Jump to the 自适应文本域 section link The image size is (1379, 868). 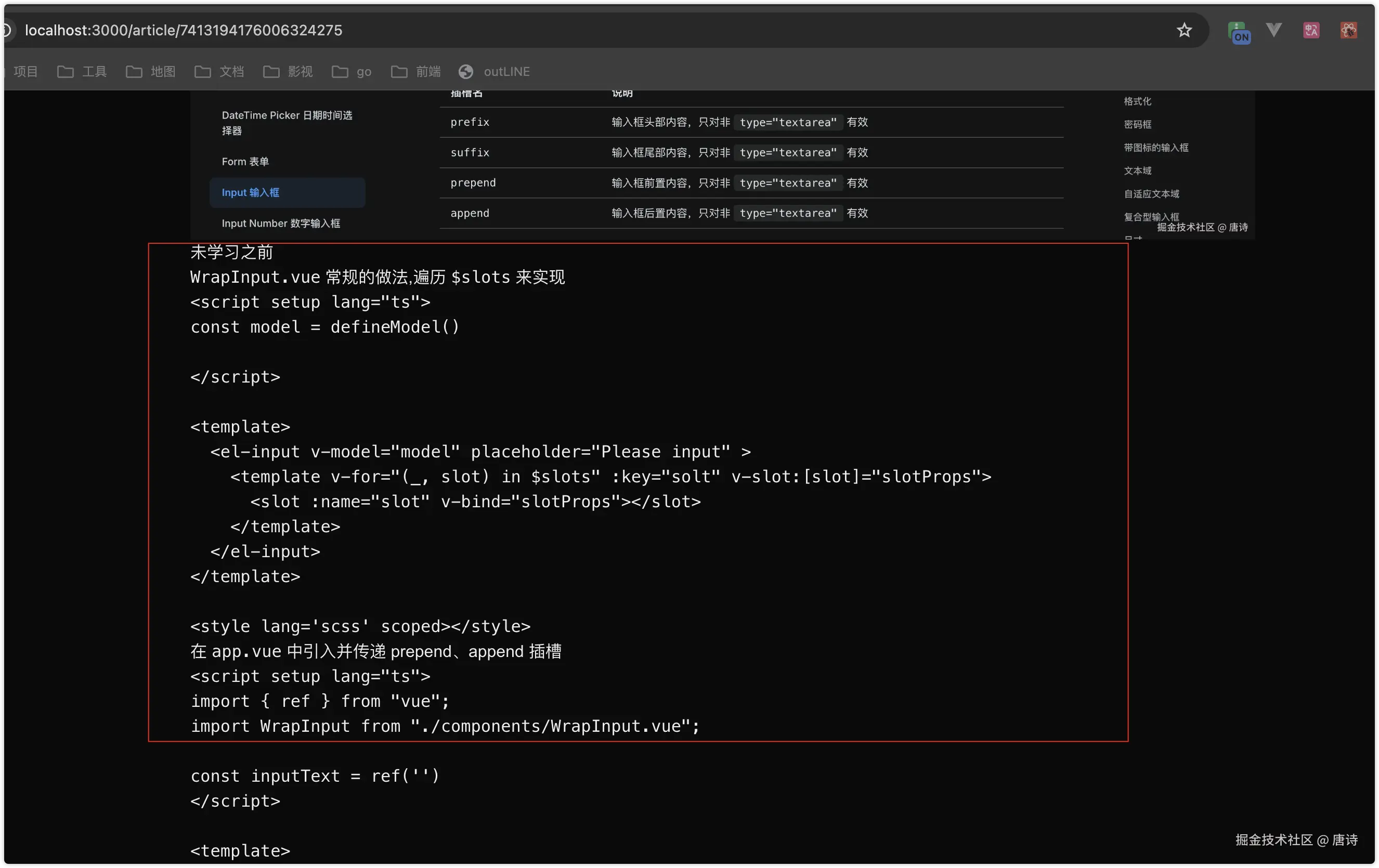1151,193
